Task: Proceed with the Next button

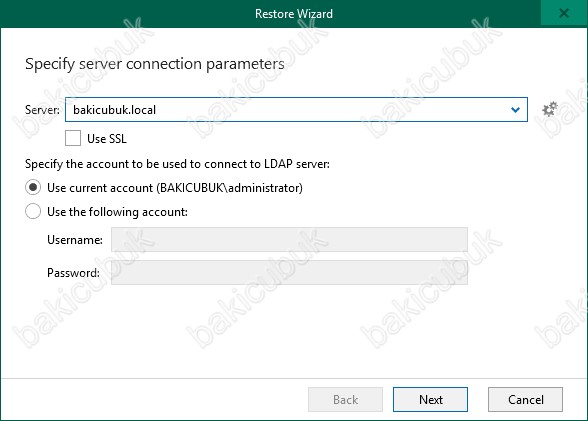Action: tap(430, 399)
